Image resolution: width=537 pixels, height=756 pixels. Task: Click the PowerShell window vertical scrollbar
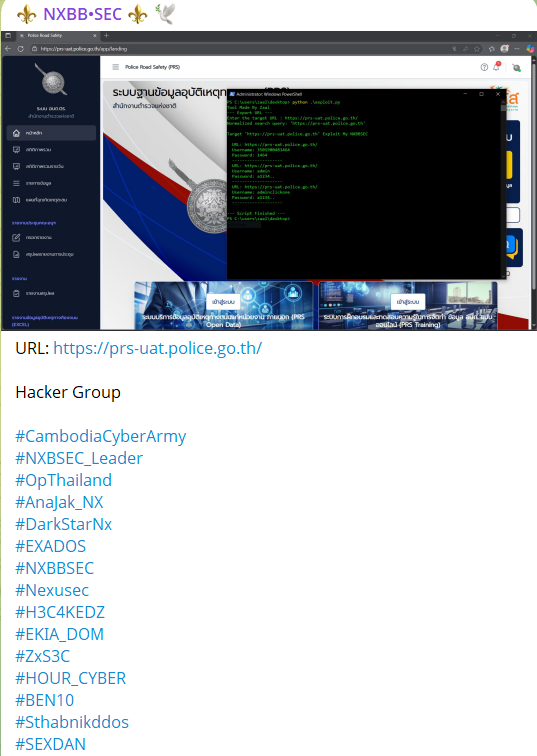click(504, 188)
